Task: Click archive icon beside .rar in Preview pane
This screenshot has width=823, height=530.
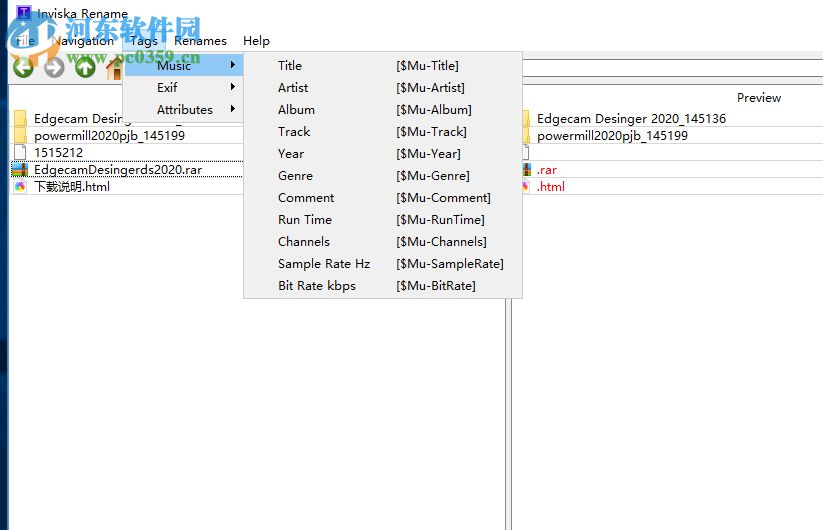Action: pyautogui.click(x=526, y=169)
